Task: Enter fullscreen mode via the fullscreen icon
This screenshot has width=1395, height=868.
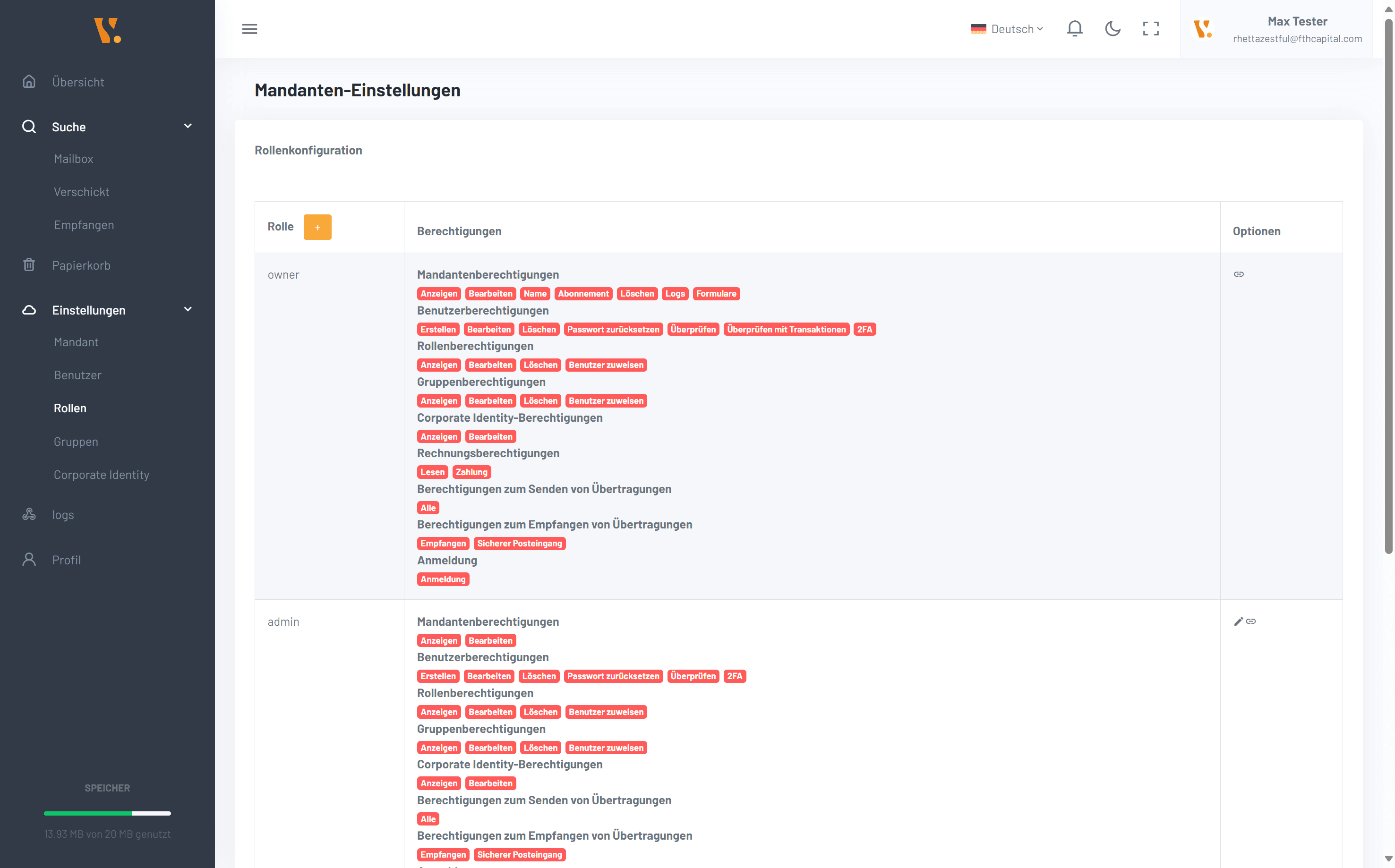Action: point(1150,29)
